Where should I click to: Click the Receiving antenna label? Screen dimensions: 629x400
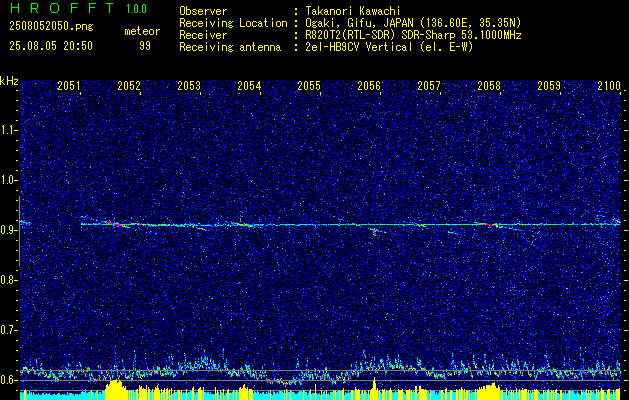[x=230, y=47]
